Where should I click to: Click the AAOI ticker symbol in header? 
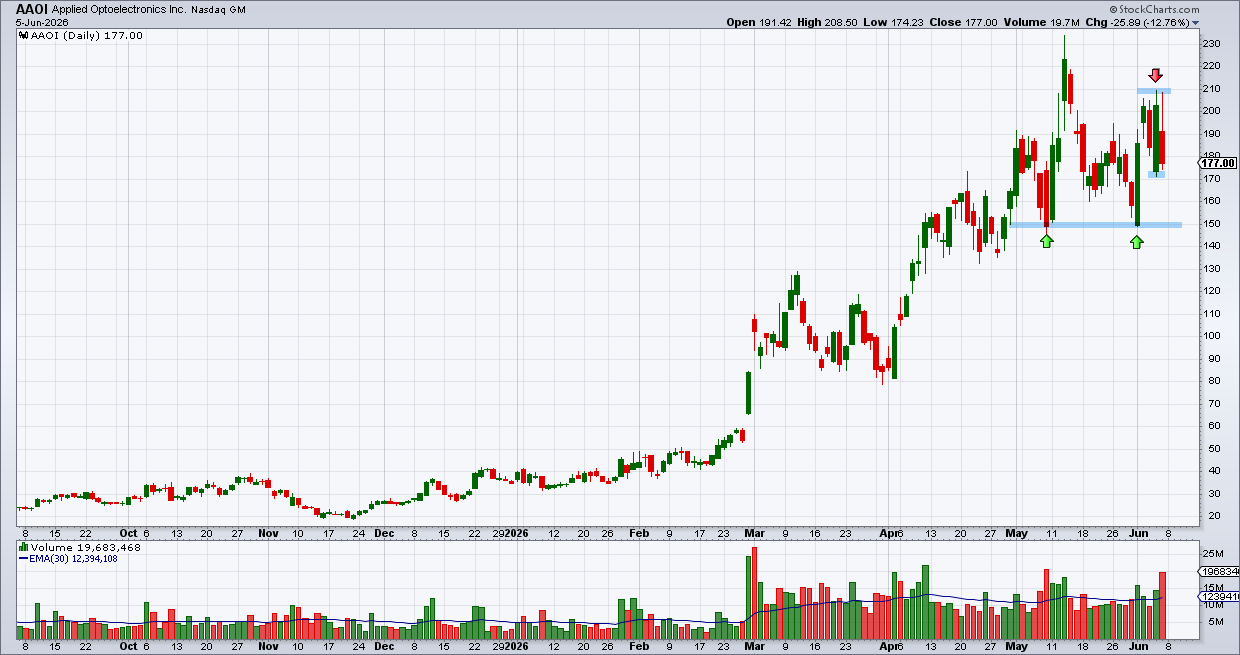coord(32,8)
